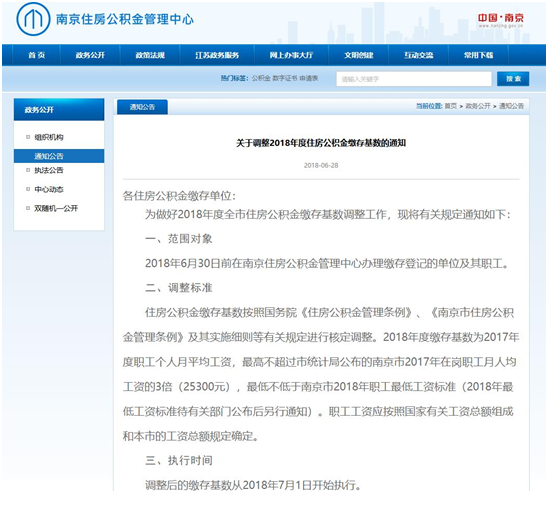Select 通知公告 in the left sidebar
The width and height of the screenshot is (546, 526).
[59, 156]
